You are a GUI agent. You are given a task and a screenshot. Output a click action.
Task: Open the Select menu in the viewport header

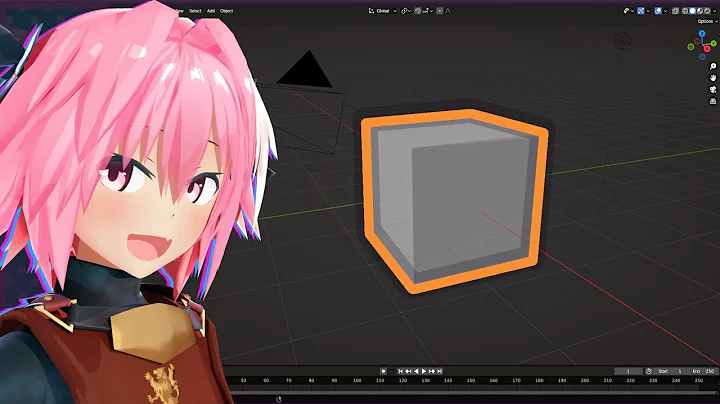tap(195, 11)
